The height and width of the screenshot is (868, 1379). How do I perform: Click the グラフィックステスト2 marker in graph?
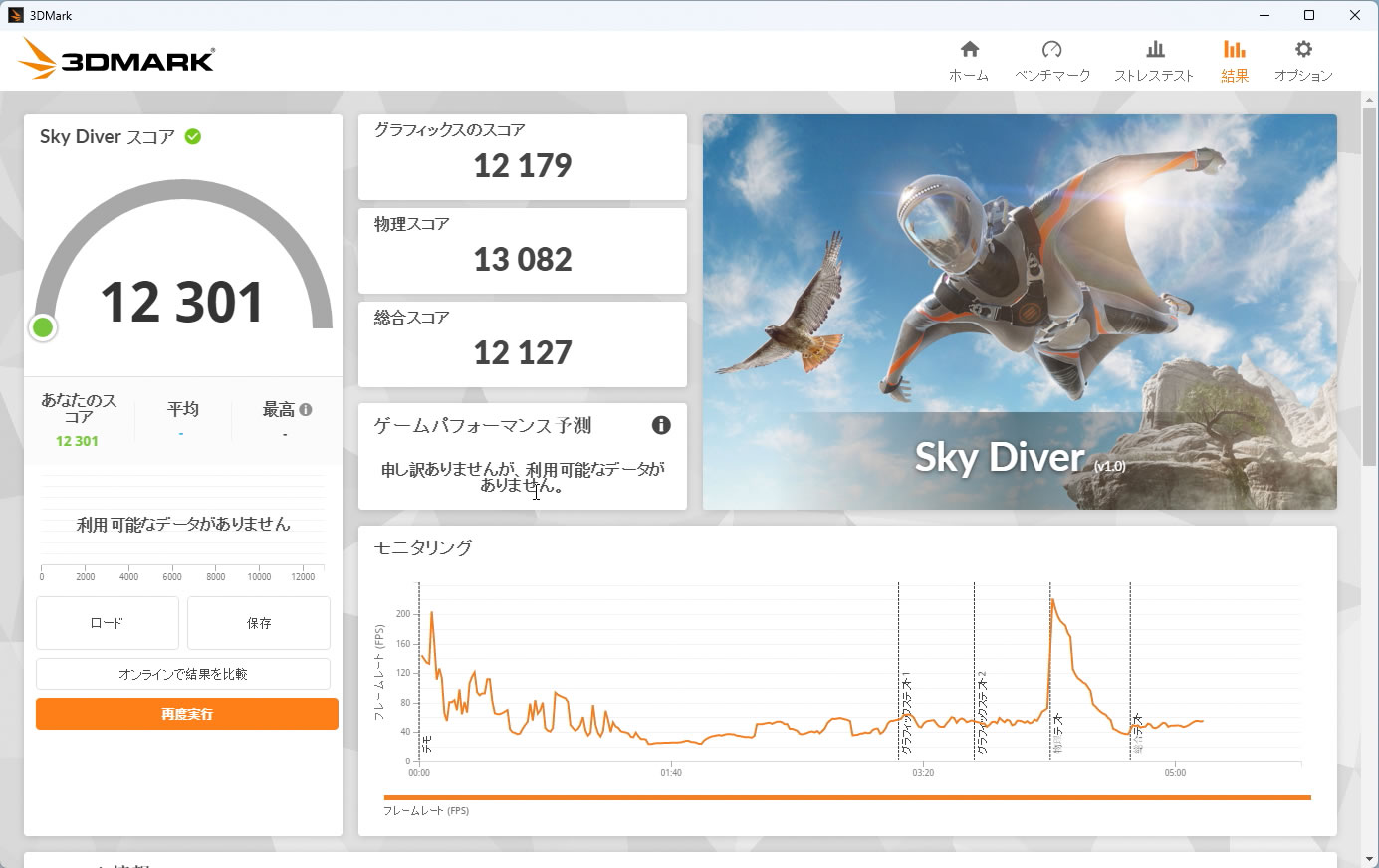981,712
